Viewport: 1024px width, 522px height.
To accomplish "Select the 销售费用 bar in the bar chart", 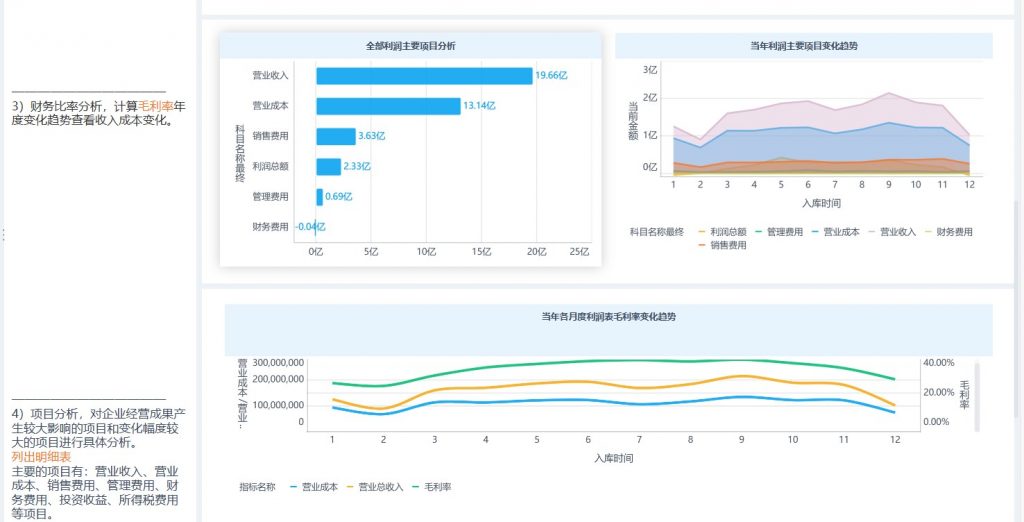I will tap(336, 136).
